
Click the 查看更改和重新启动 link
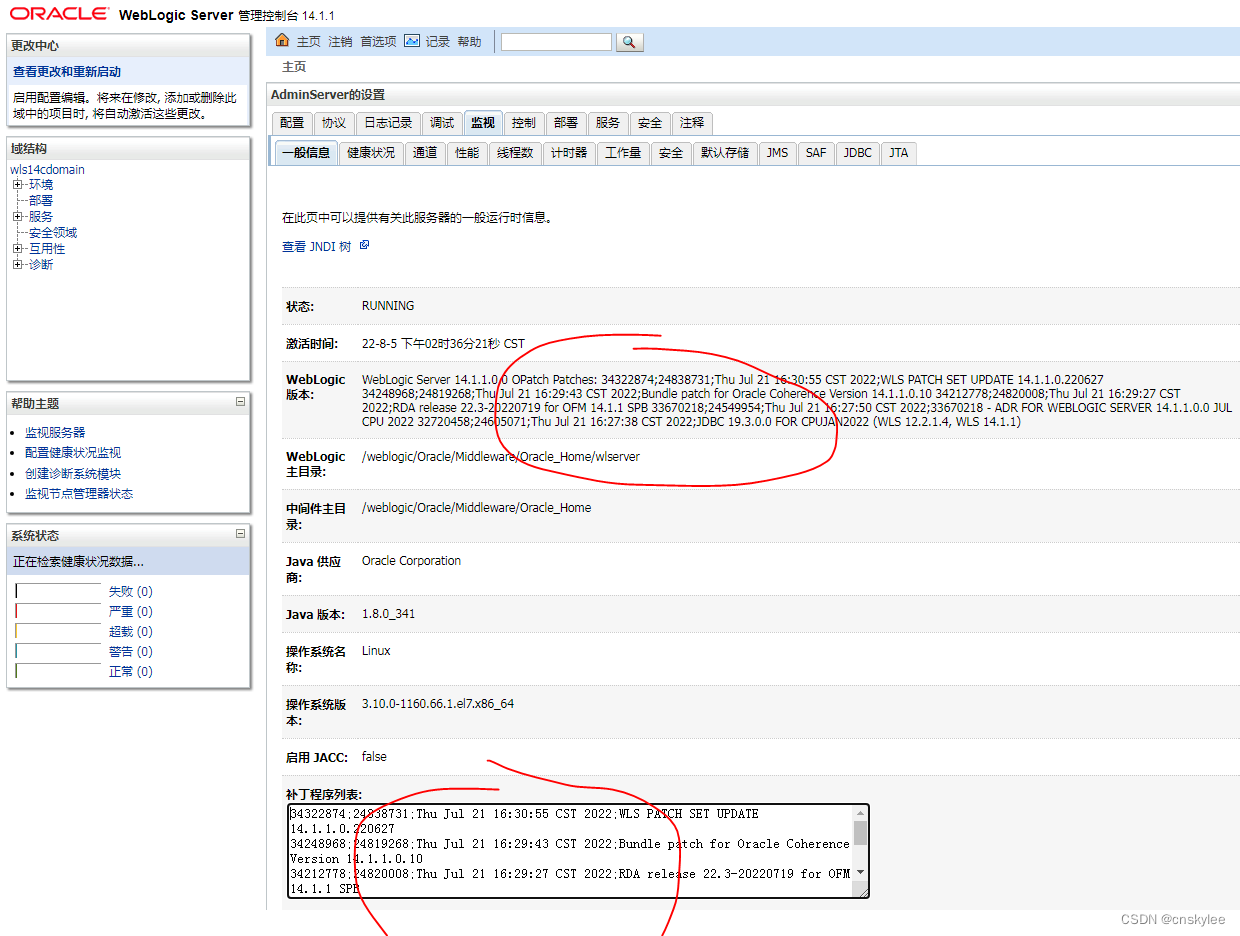click(68, 71)
